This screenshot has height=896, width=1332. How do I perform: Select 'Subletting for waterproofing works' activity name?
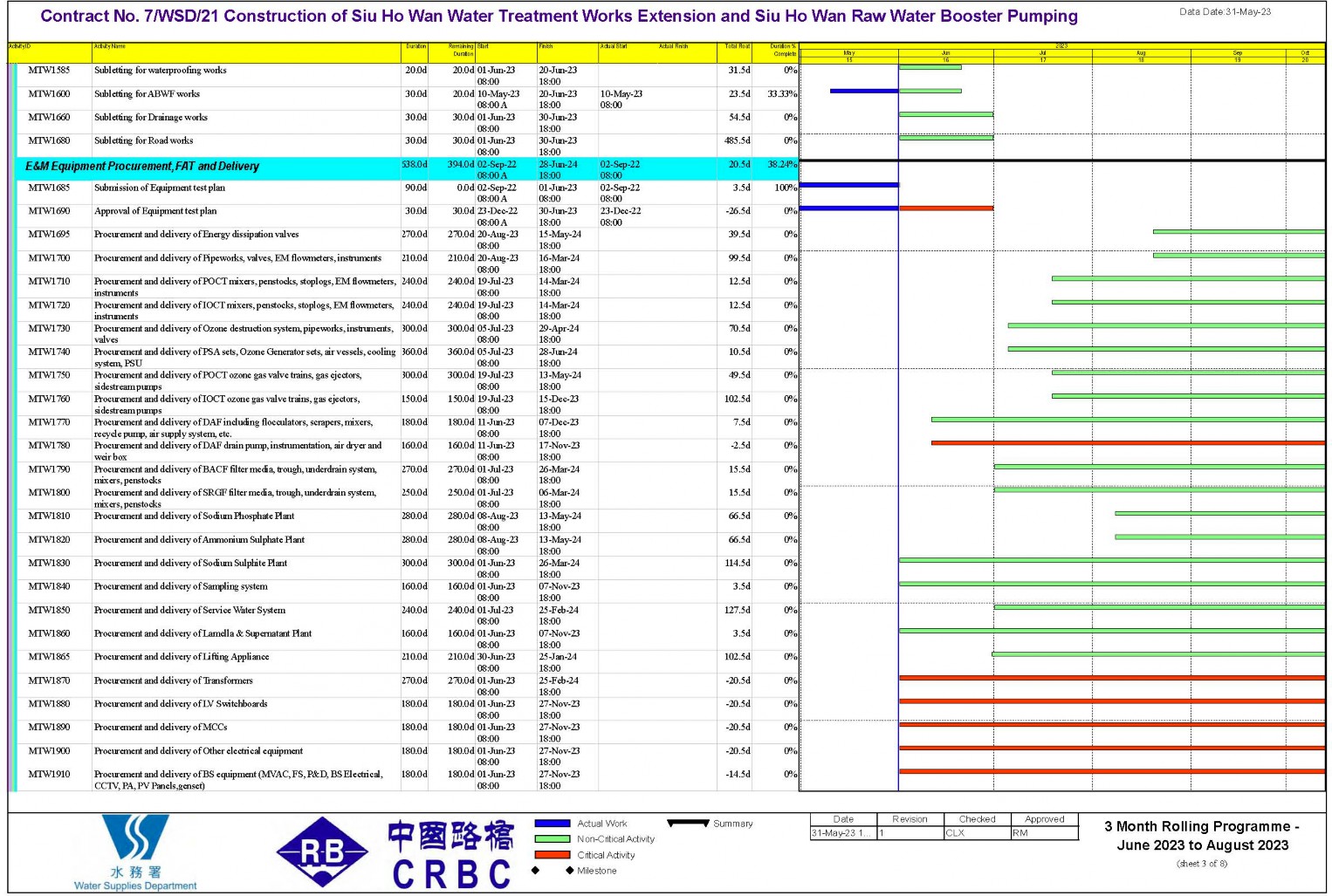coord(160,71)
